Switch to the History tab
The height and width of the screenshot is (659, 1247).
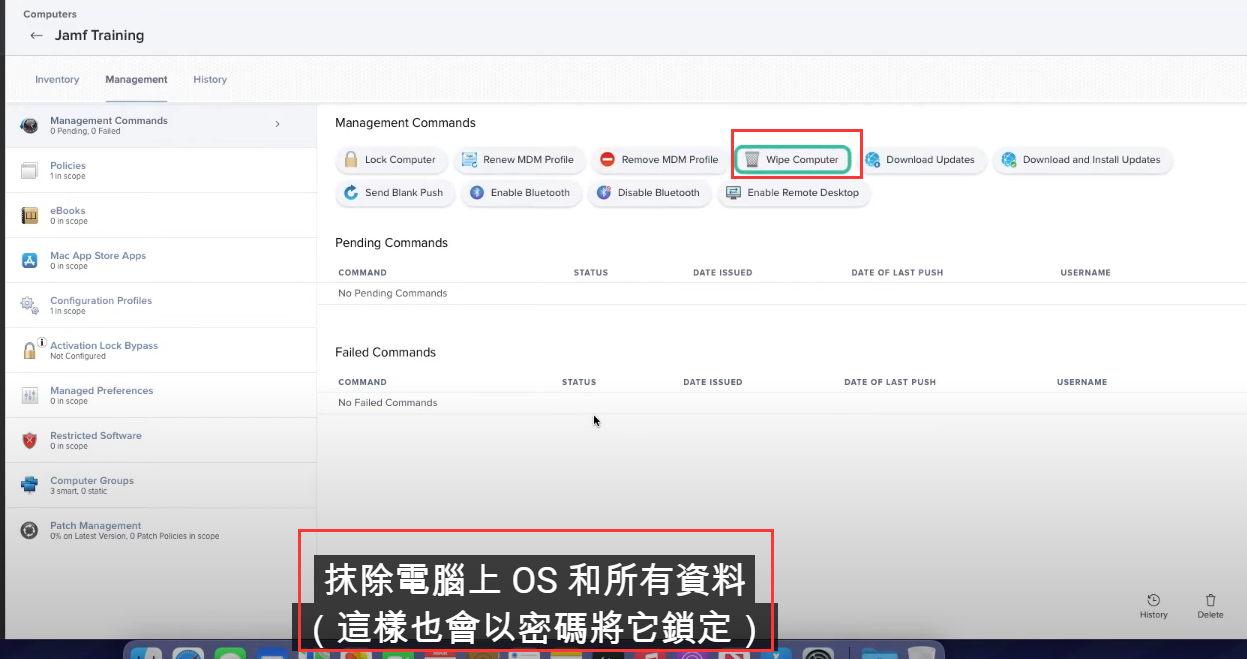coord(210,80)
